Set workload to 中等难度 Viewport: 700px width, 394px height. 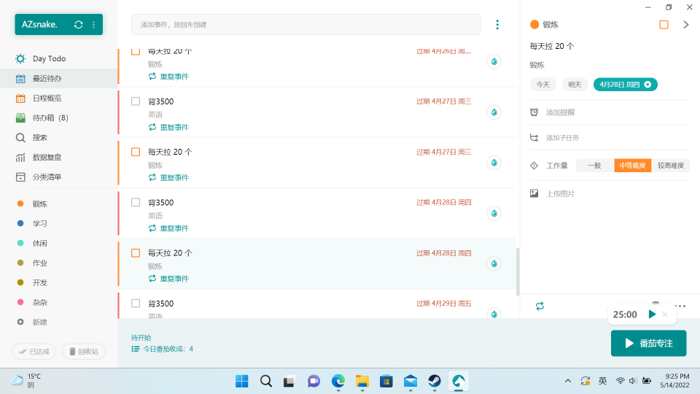(633, 166)
